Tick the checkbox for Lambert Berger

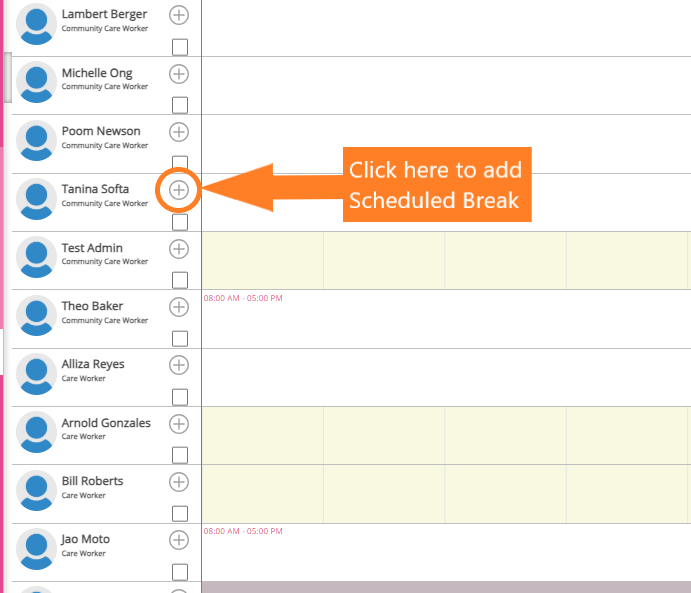click(180, 47)
